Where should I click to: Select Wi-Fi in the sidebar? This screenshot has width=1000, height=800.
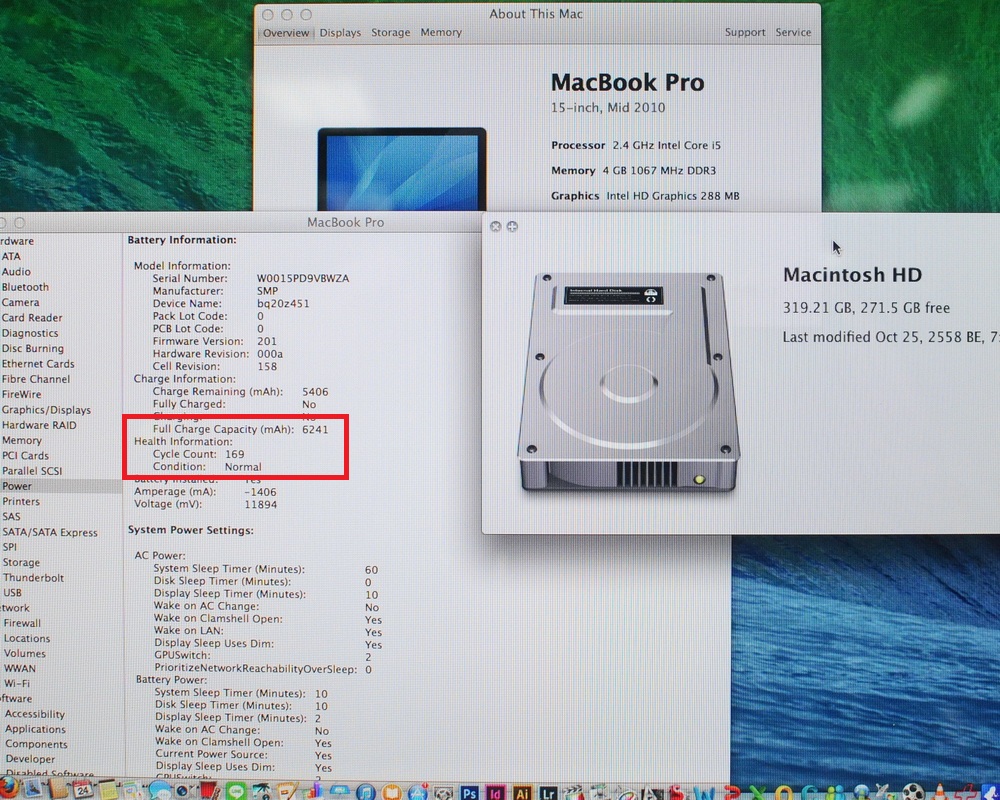[18, 683]
